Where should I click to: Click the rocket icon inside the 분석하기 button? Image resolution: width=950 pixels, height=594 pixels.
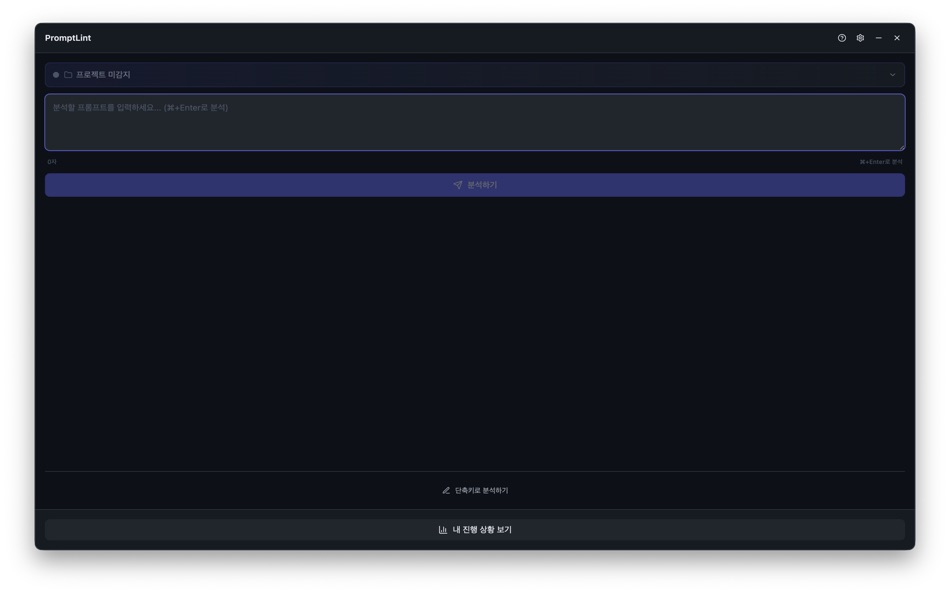click(x=456, y=184)
